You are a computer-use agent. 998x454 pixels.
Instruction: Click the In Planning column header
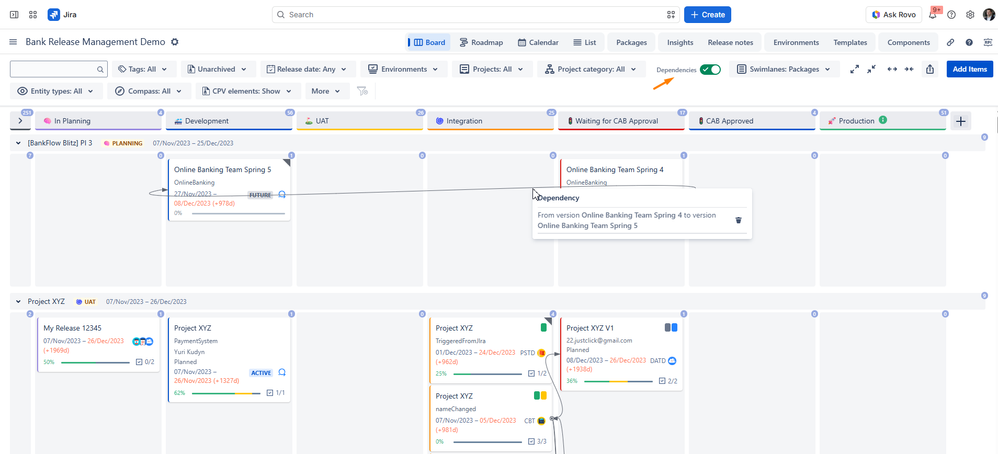99,121
